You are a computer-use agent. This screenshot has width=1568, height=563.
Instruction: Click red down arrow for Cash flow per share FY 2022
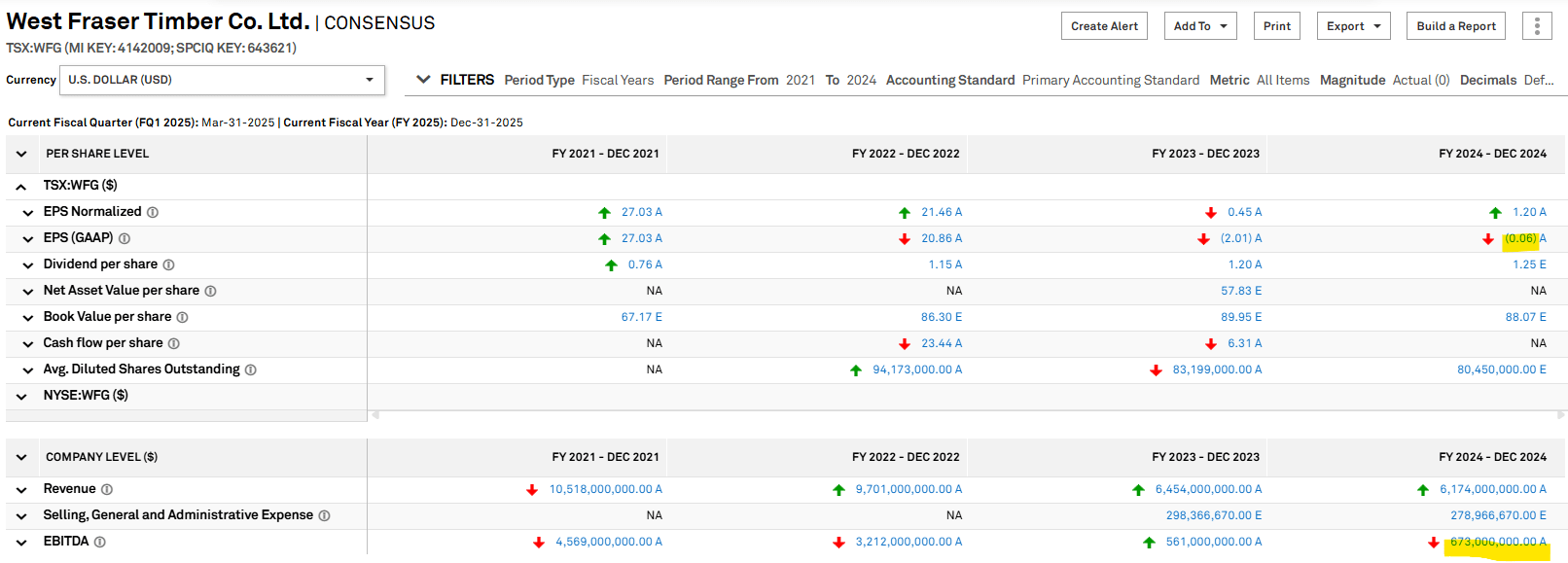coord(905,343)
